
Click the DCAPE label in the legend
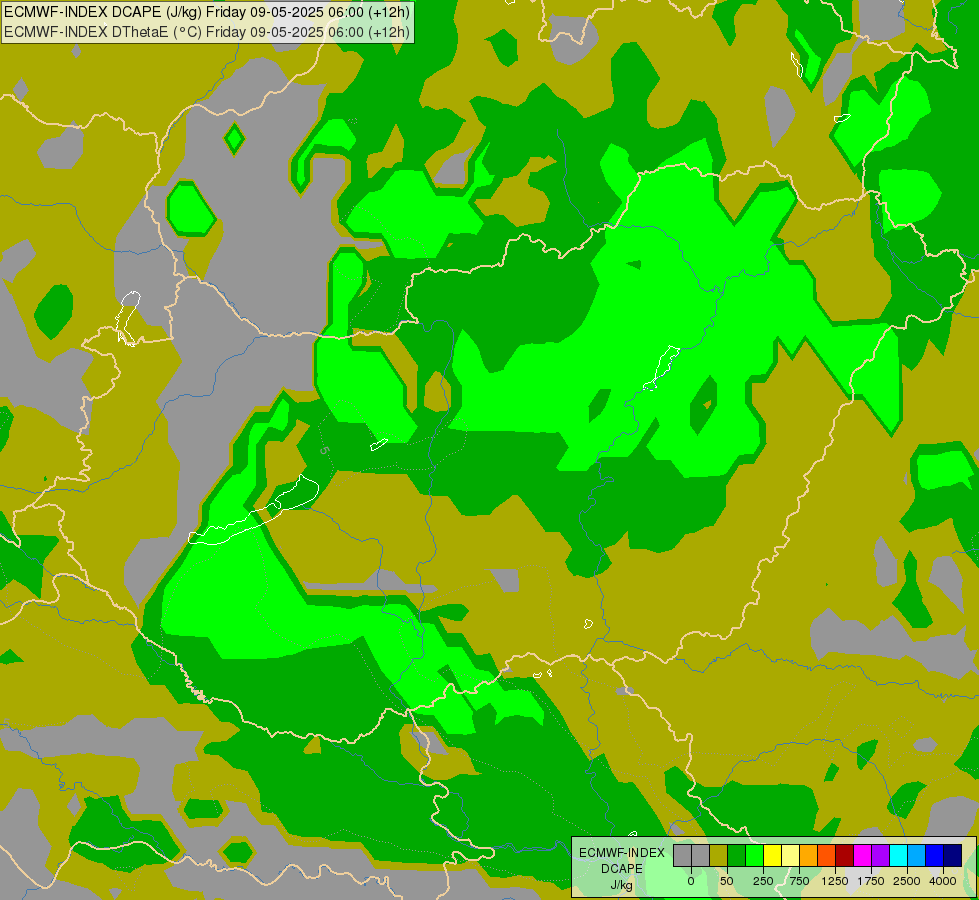coord(621,869)
